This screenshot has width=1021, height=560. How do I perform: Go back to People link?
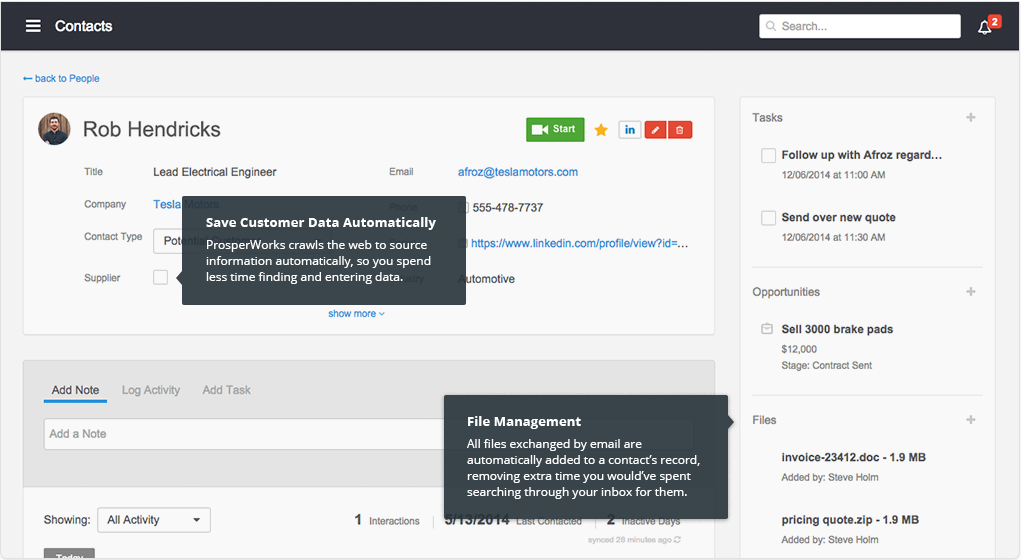point(61,78)
